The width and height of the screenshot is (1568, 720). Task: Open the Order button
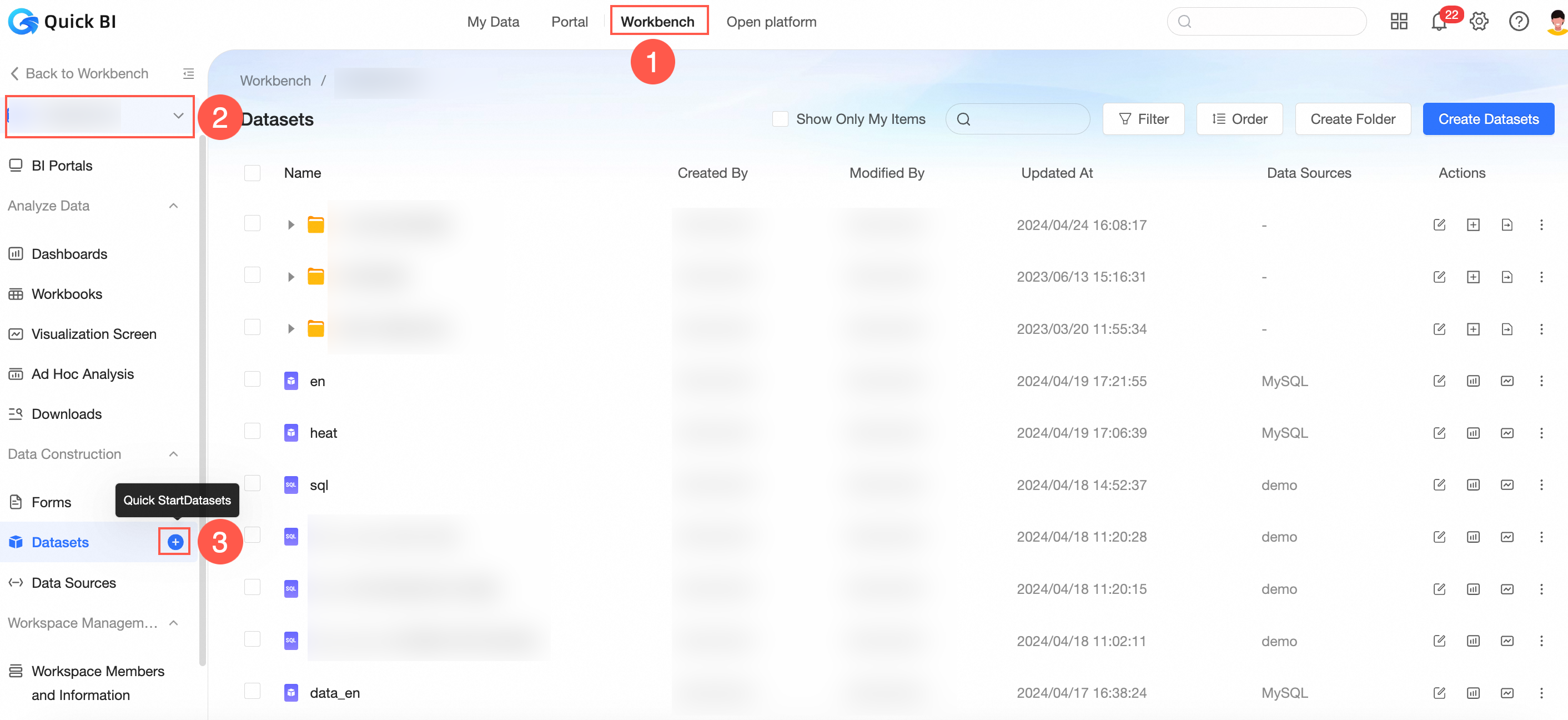point(1239,119)
